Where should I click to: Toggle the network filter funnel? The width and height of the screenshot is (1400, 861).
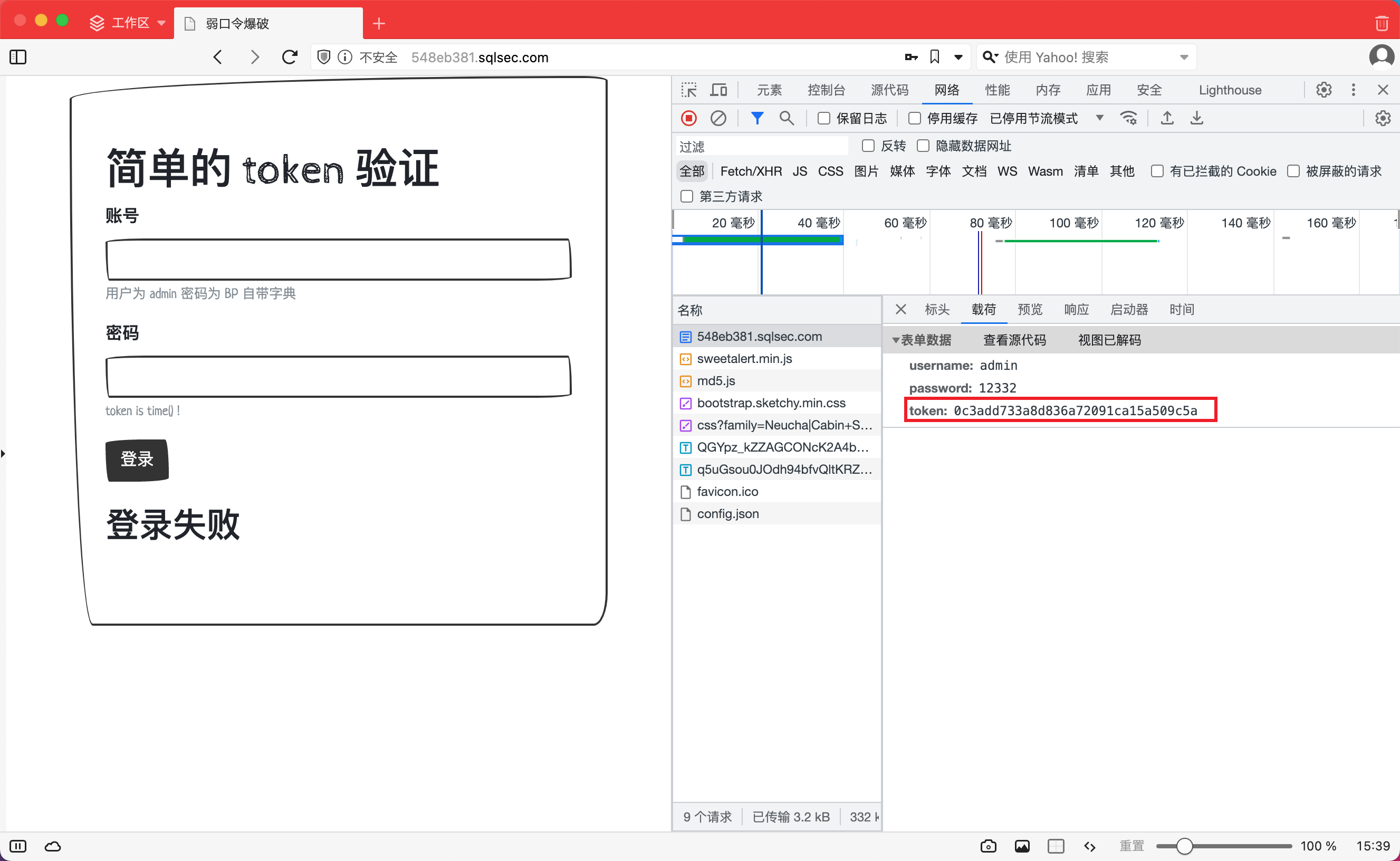(757, 119)
